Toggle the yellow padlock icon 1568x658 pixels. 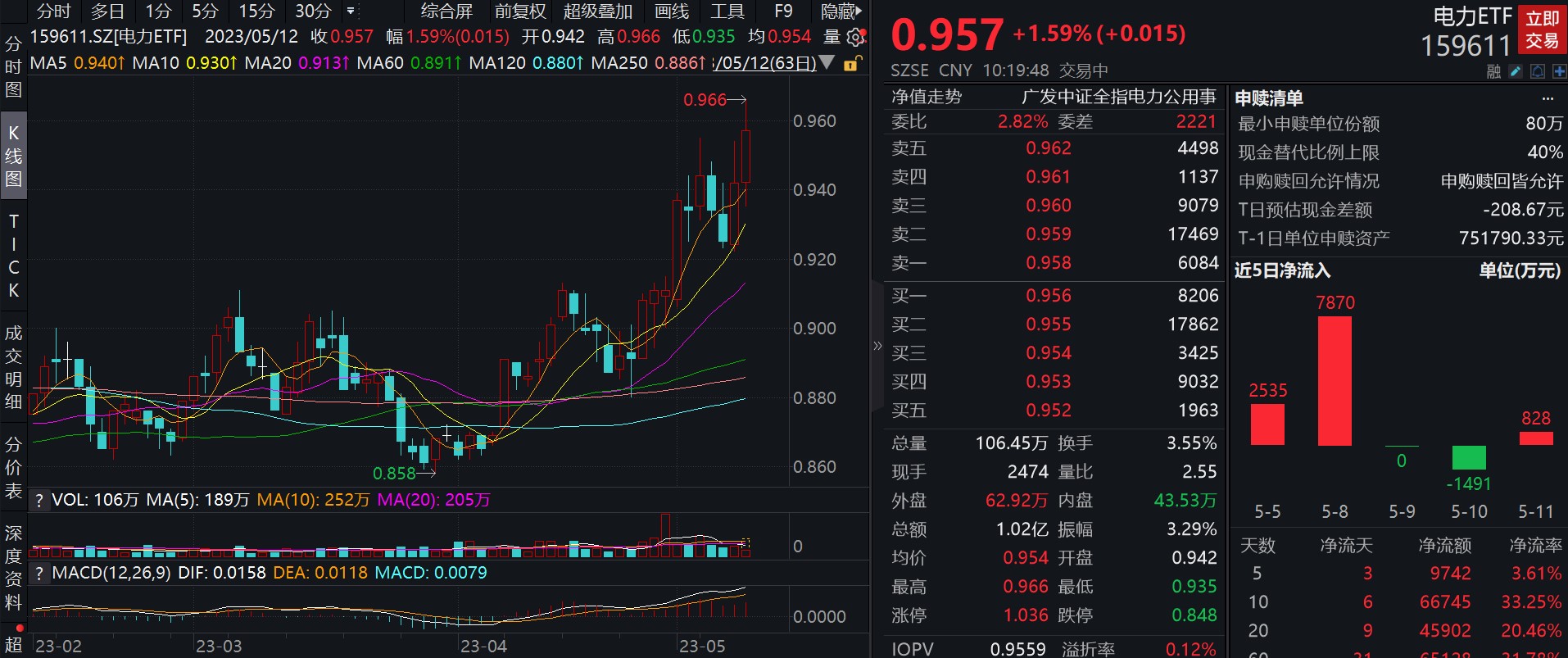852,63
